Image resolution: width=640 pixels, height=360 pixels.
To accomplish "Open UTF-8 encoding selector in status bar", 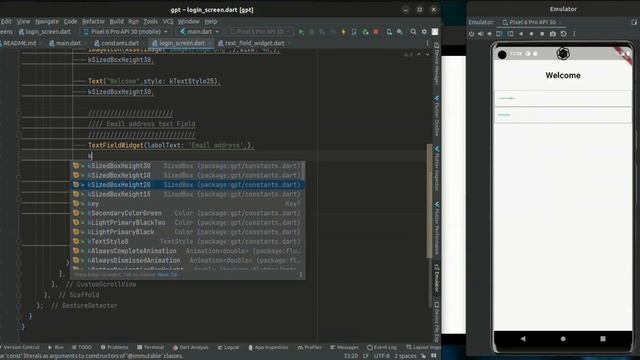I will [x=382, y=356].
